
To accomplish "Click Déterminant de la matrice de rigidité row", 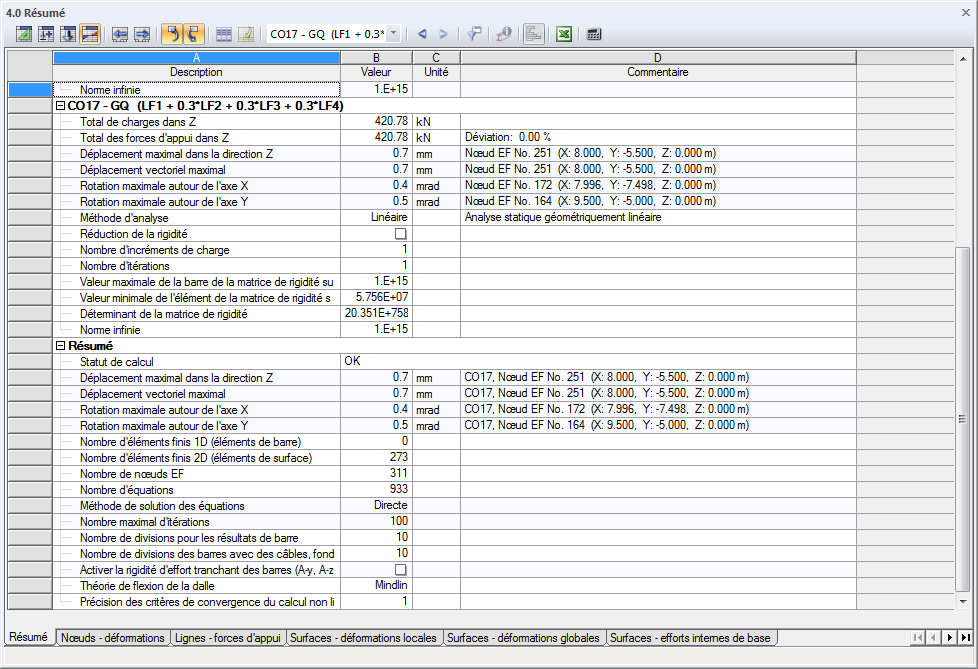I will point(196,314).
